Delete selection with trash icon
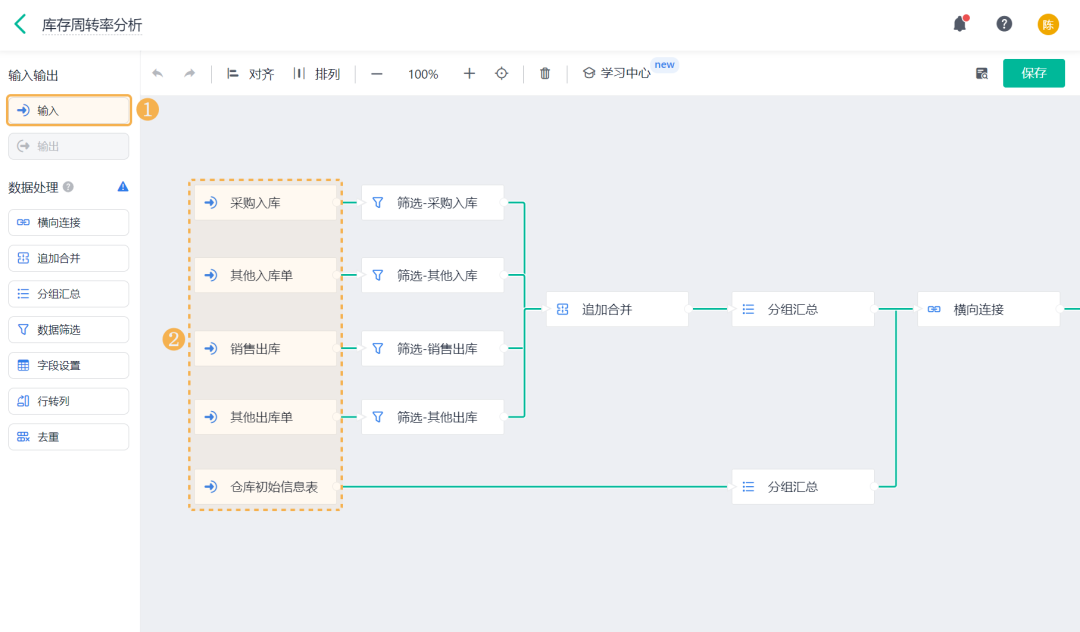Screen dimensions: 1080x632 (545, 74)
